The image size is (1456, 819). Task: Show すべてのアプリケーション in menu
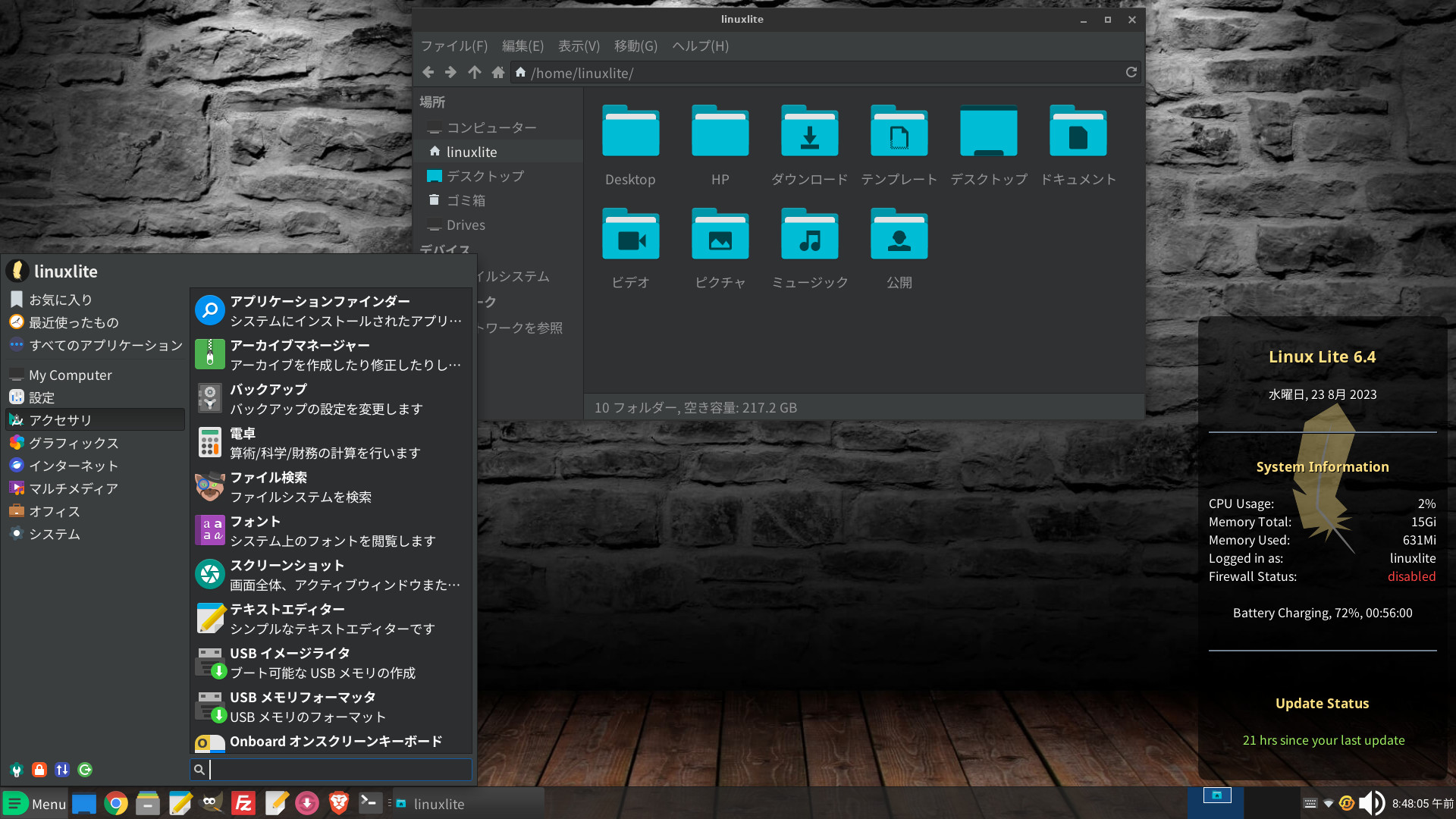96,345
